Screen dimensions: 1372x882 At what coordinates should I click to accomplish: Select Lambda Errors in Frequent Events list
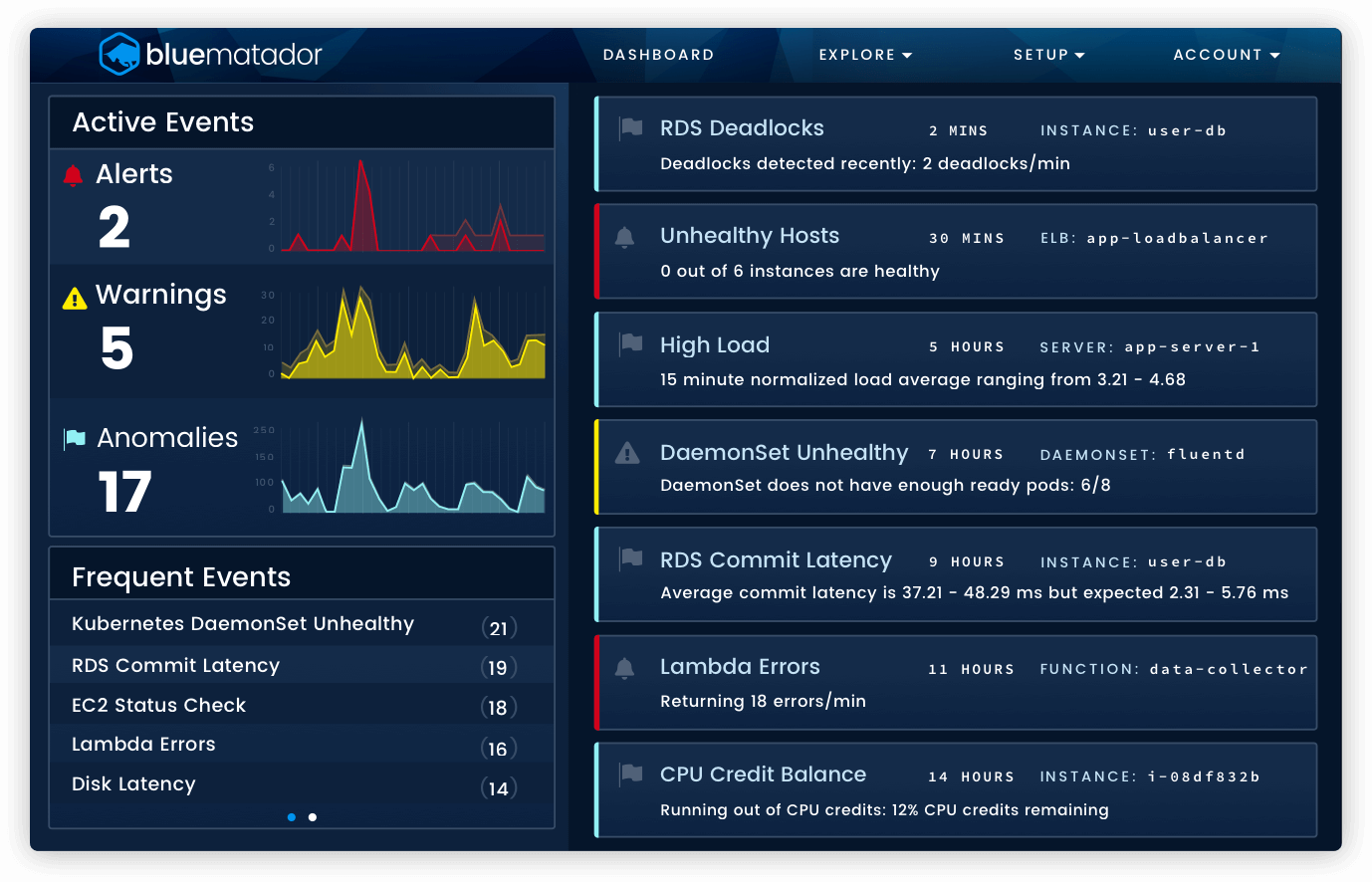tap(143, 745)
